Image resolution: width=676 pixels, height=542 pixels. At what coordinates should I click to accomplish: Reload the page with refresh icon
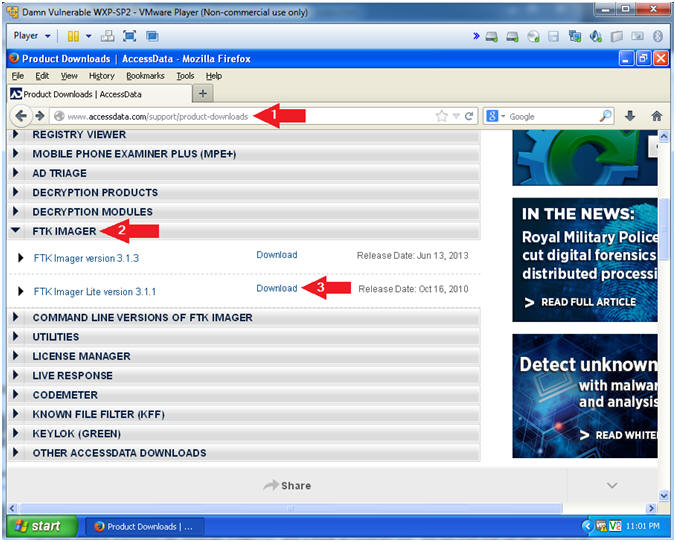click(x=469, y=116)
